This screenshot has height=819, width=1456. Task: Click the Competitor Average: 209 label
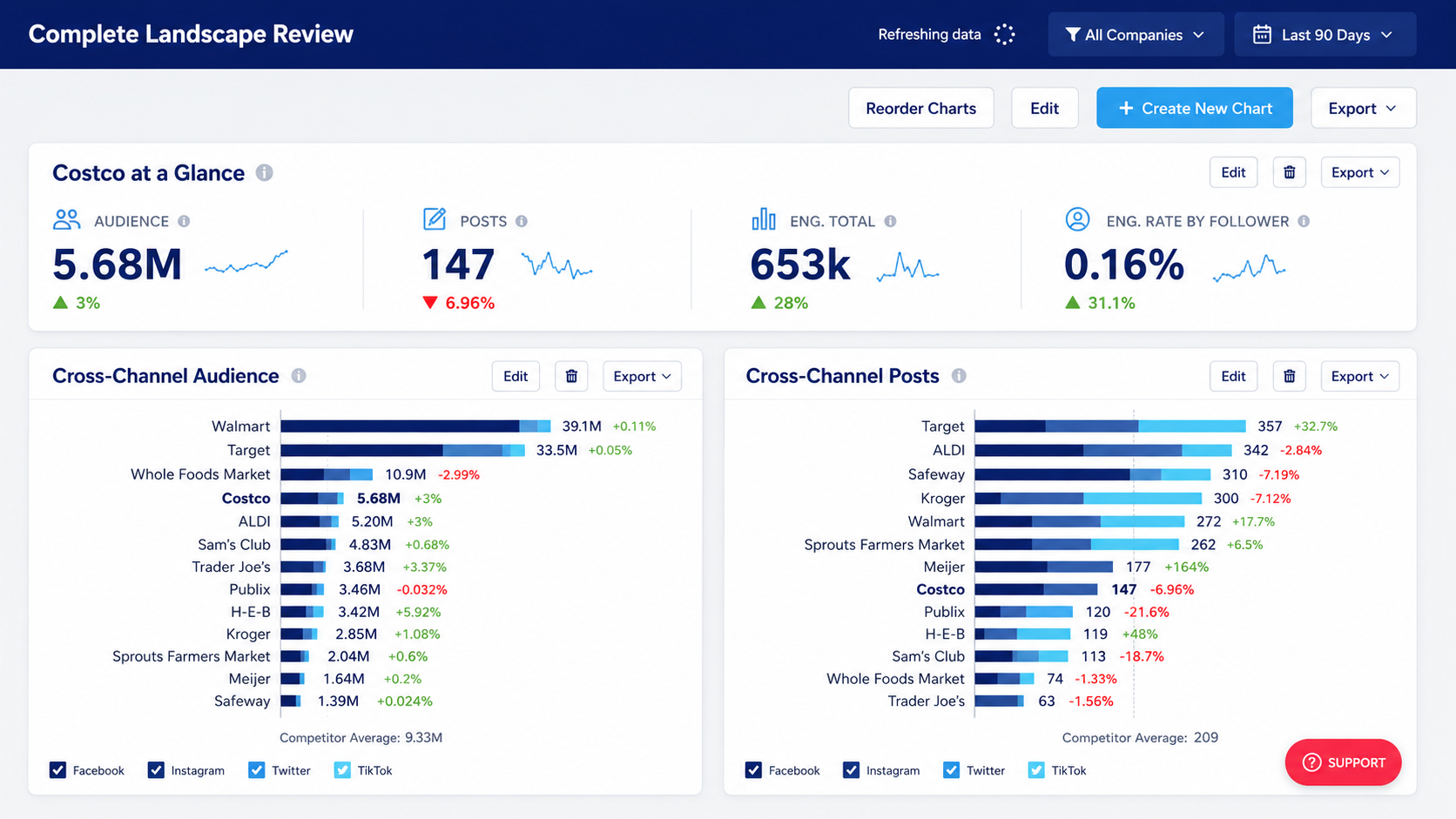pyautogui.click(x=1140, y=738)
